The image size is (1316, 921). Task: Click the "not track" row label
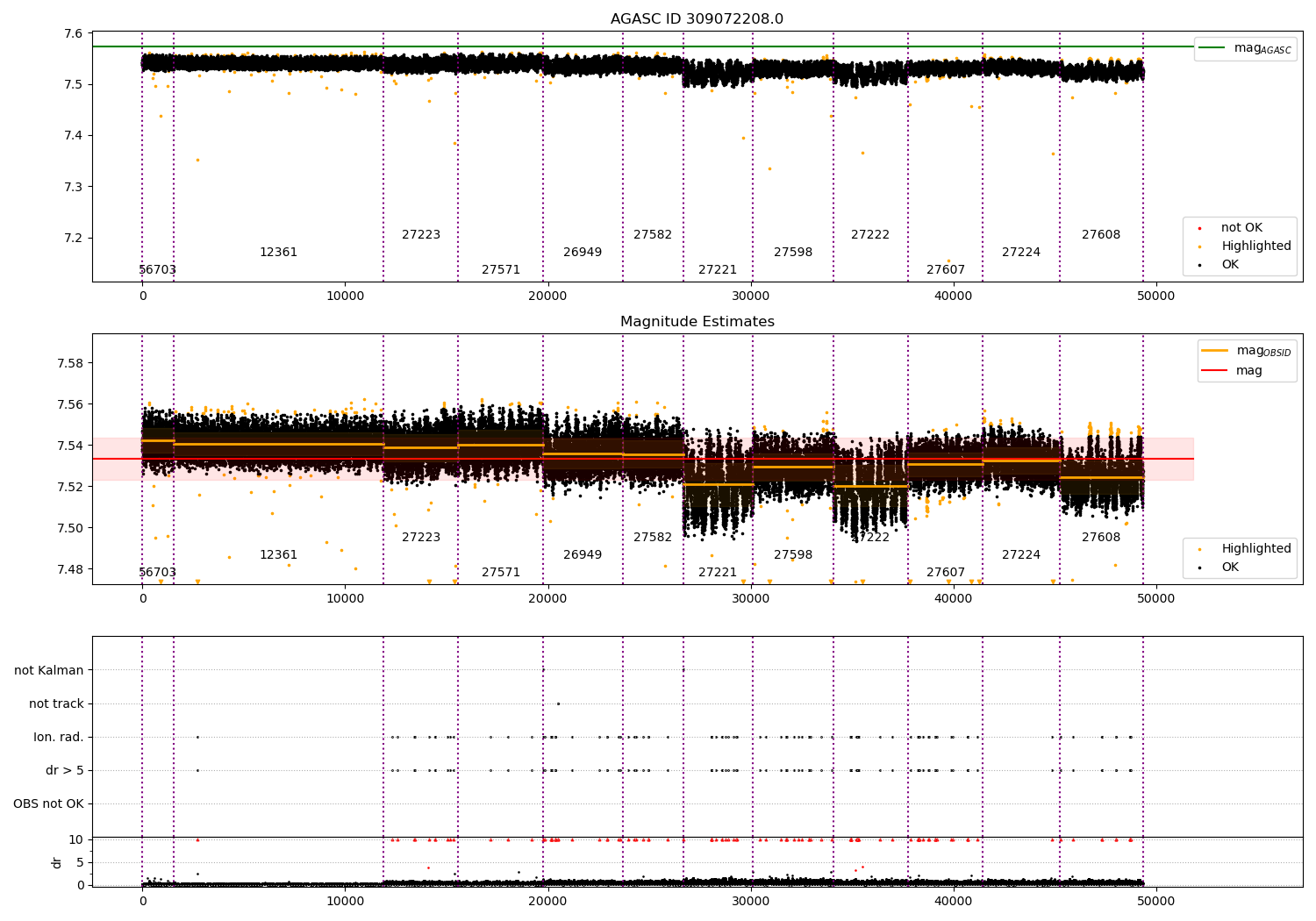tap(56, 703)
